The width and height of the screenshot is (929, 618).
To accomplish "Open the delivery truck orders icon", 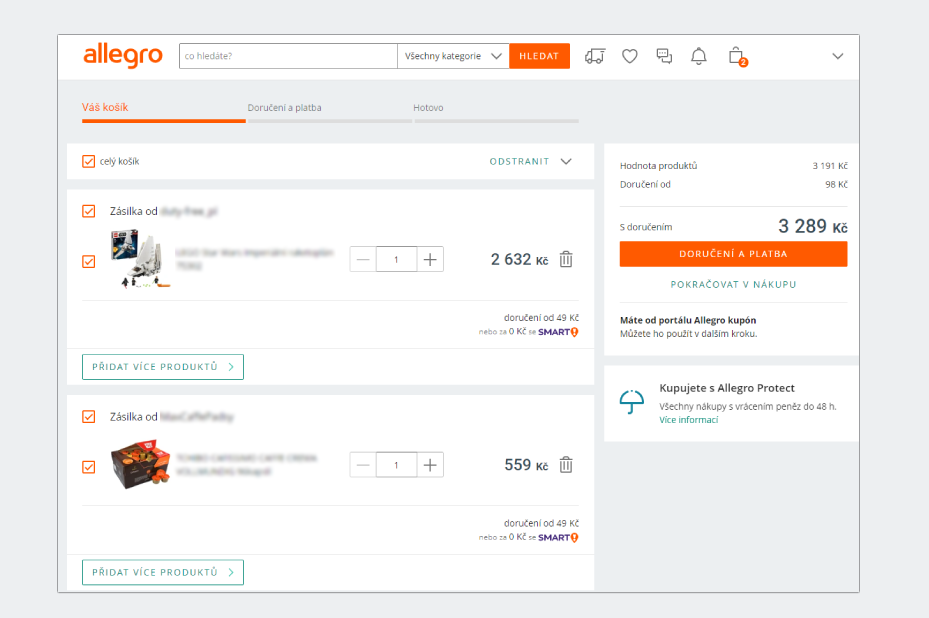I will (x=595, y=56).
